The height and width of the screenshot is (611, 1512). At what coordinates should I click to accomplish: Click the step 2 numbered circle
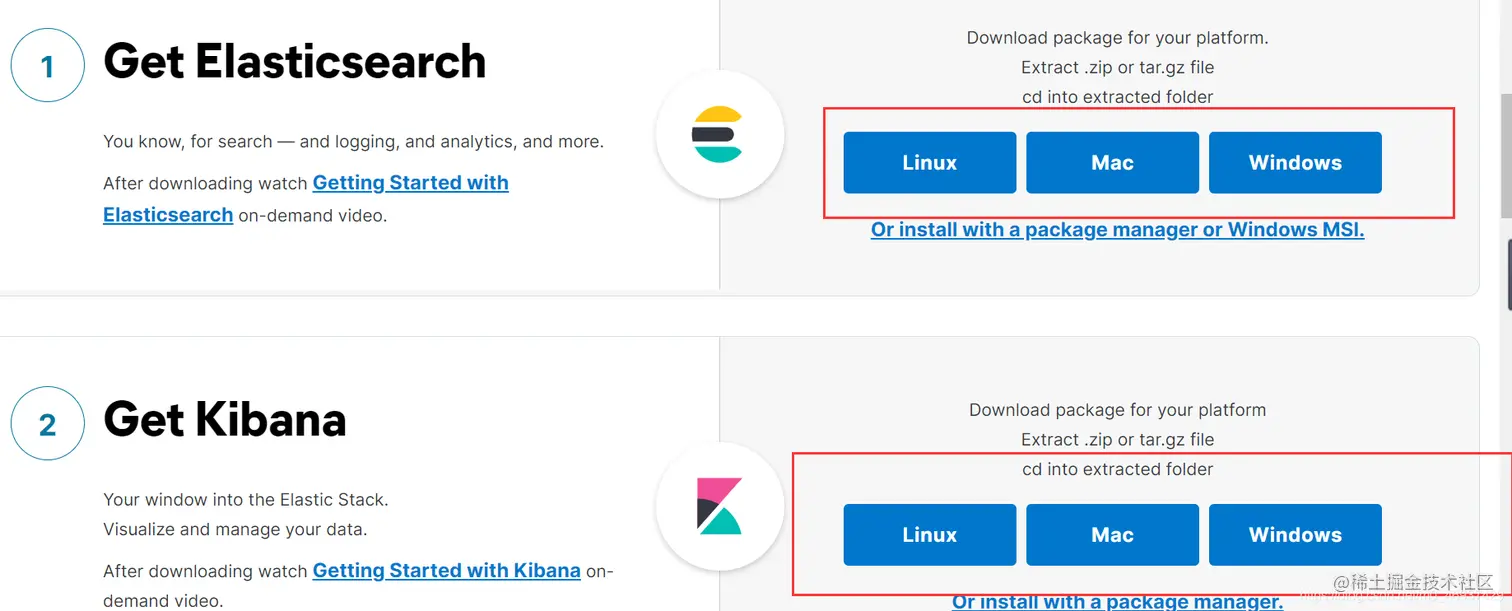point(47,424)
